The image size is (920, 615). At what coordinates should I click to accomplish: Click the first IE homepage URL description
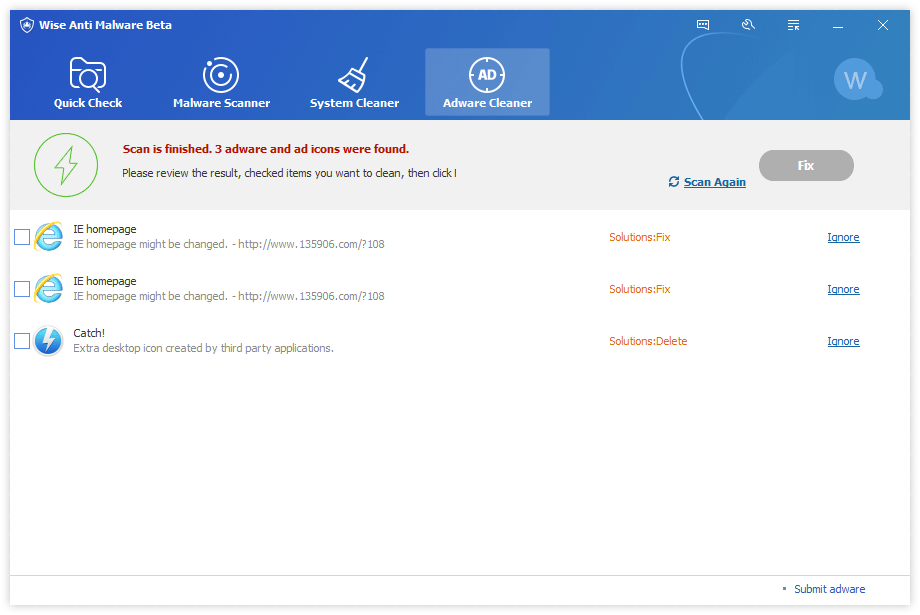pos(229,244)
